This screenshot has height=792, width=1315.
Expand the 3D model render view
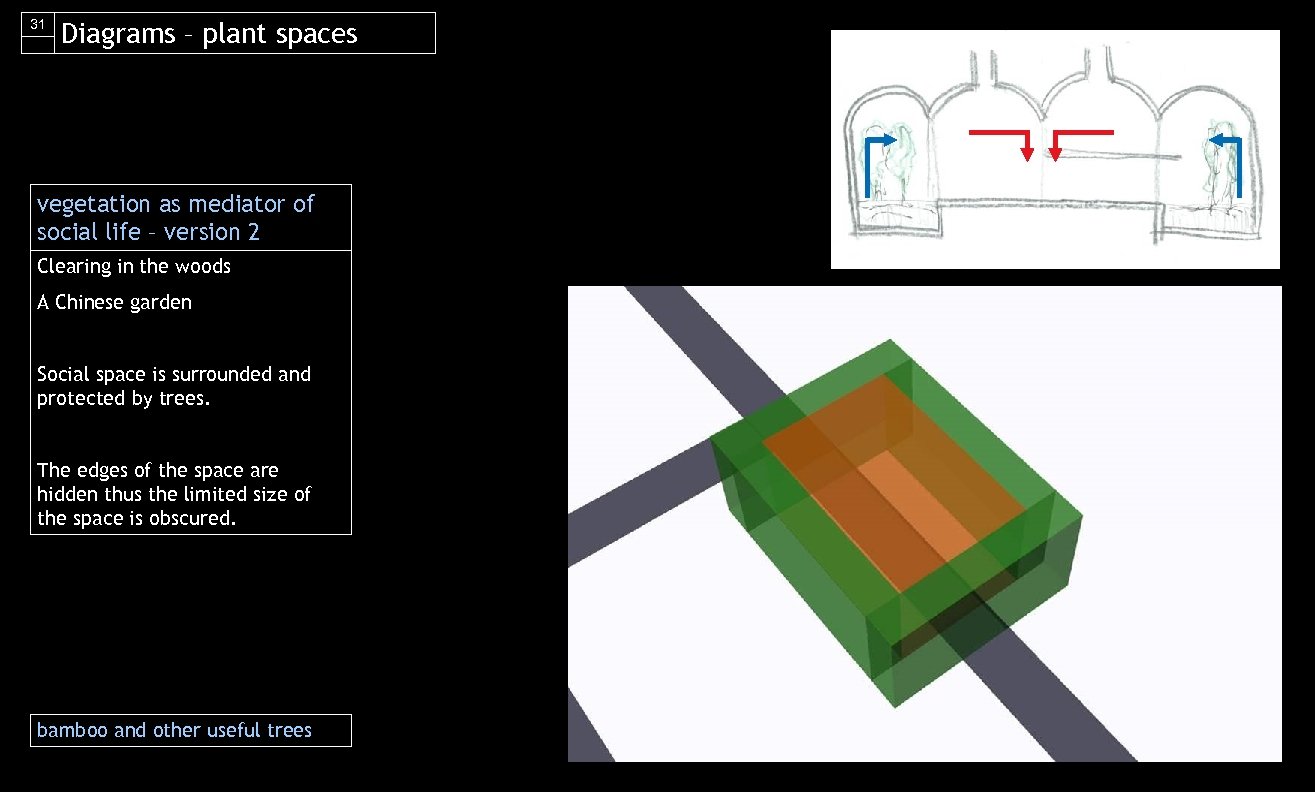pos(924,523)
